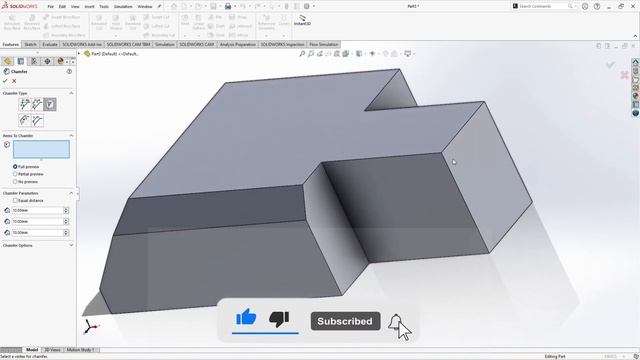
Task: Open the SOLIDWORKS Help question mark icon
Action: click(597, 6)
